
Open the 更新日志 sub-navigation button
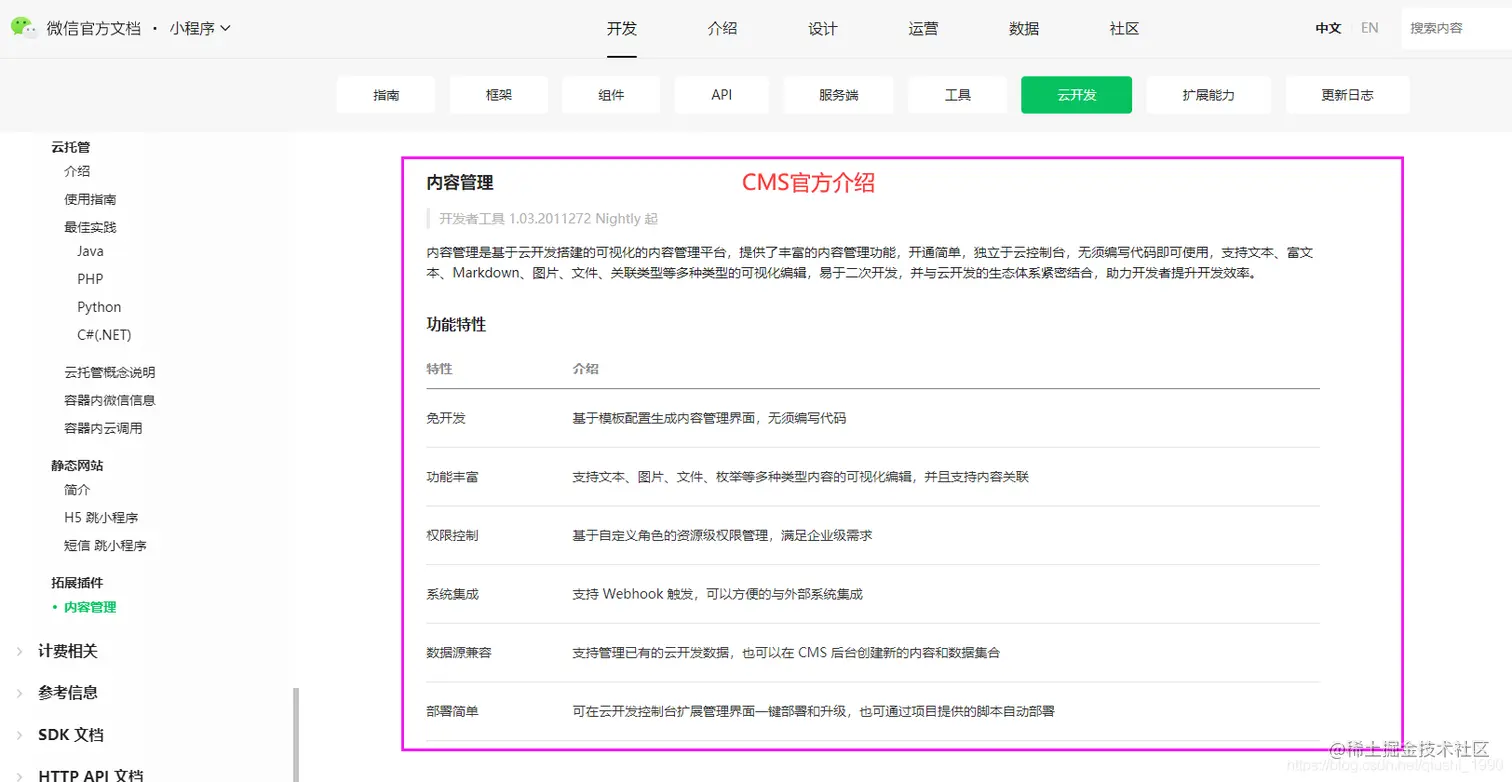point(1347,95)
